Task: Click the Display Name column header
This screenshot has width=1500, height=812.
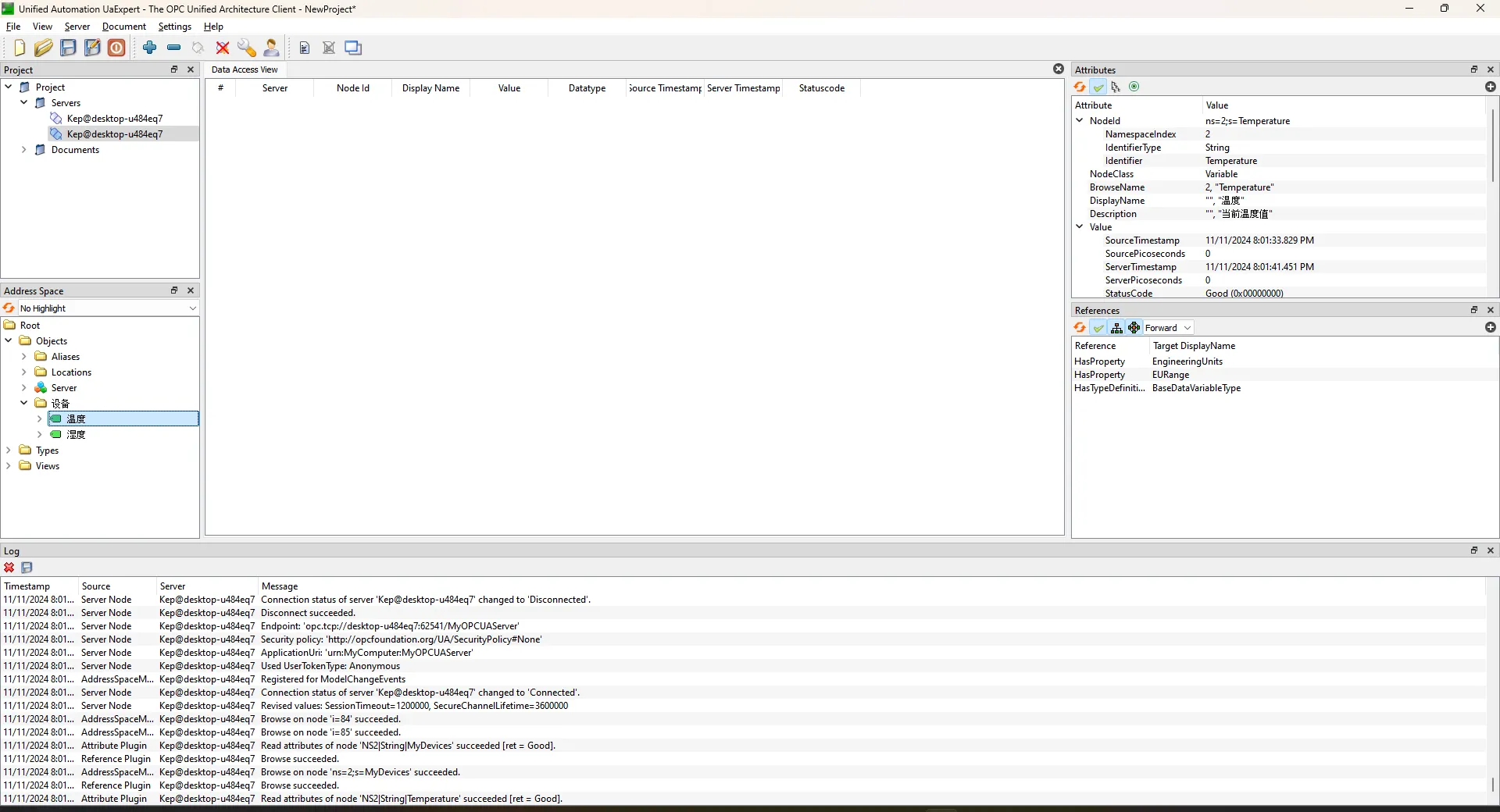Action: 430,88
